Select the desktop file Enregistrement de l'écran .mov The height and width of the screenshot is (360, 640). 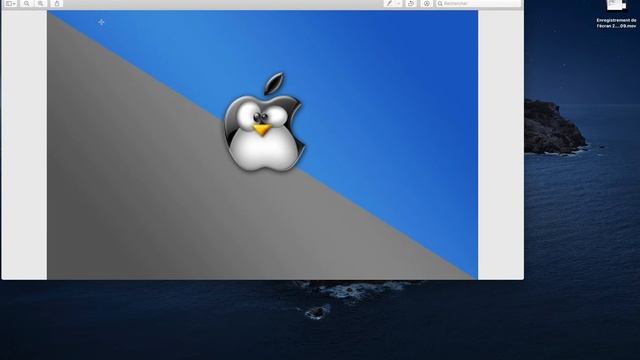click(616, 14)
